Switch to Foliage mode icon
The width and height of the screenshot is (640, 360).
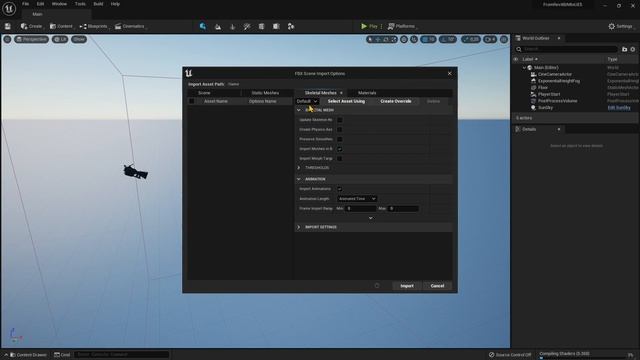tap(233, 26)
